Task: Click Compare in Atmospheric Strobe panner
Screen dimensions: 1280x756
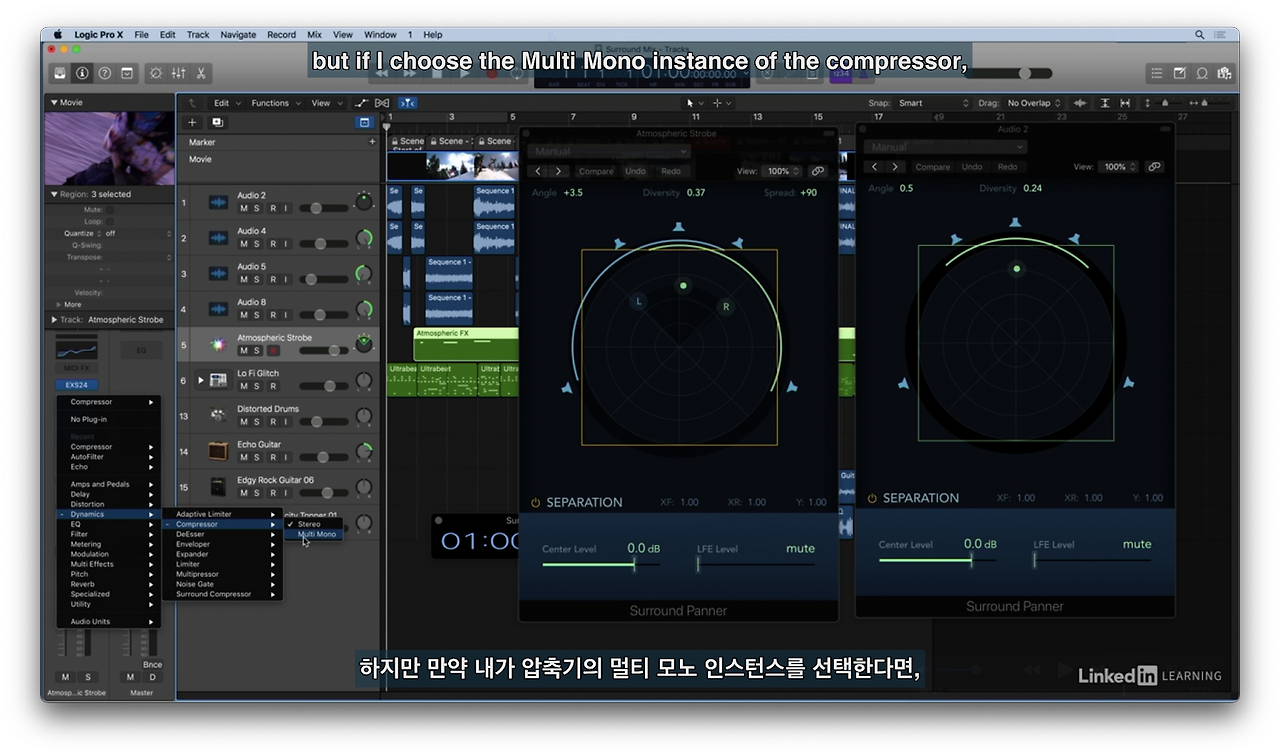Action: pyautogui.click(x=596, y=171)
